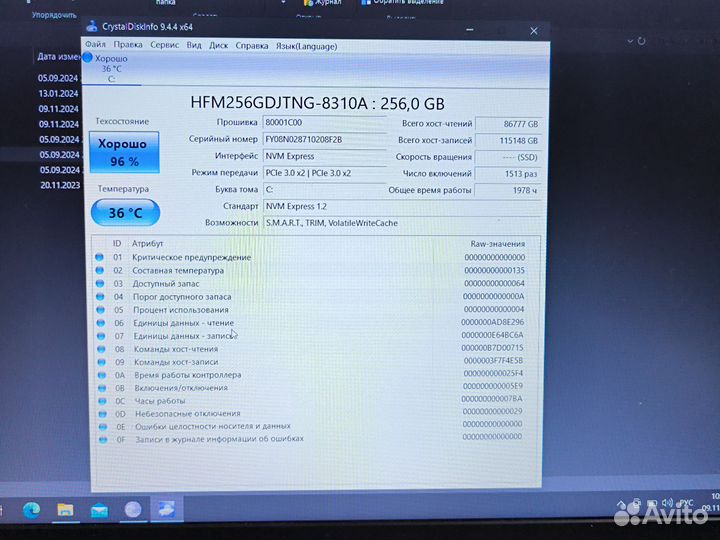Click the Стандарт field NVM Express 1.2
720x540 pixels.
coord(402,206)
